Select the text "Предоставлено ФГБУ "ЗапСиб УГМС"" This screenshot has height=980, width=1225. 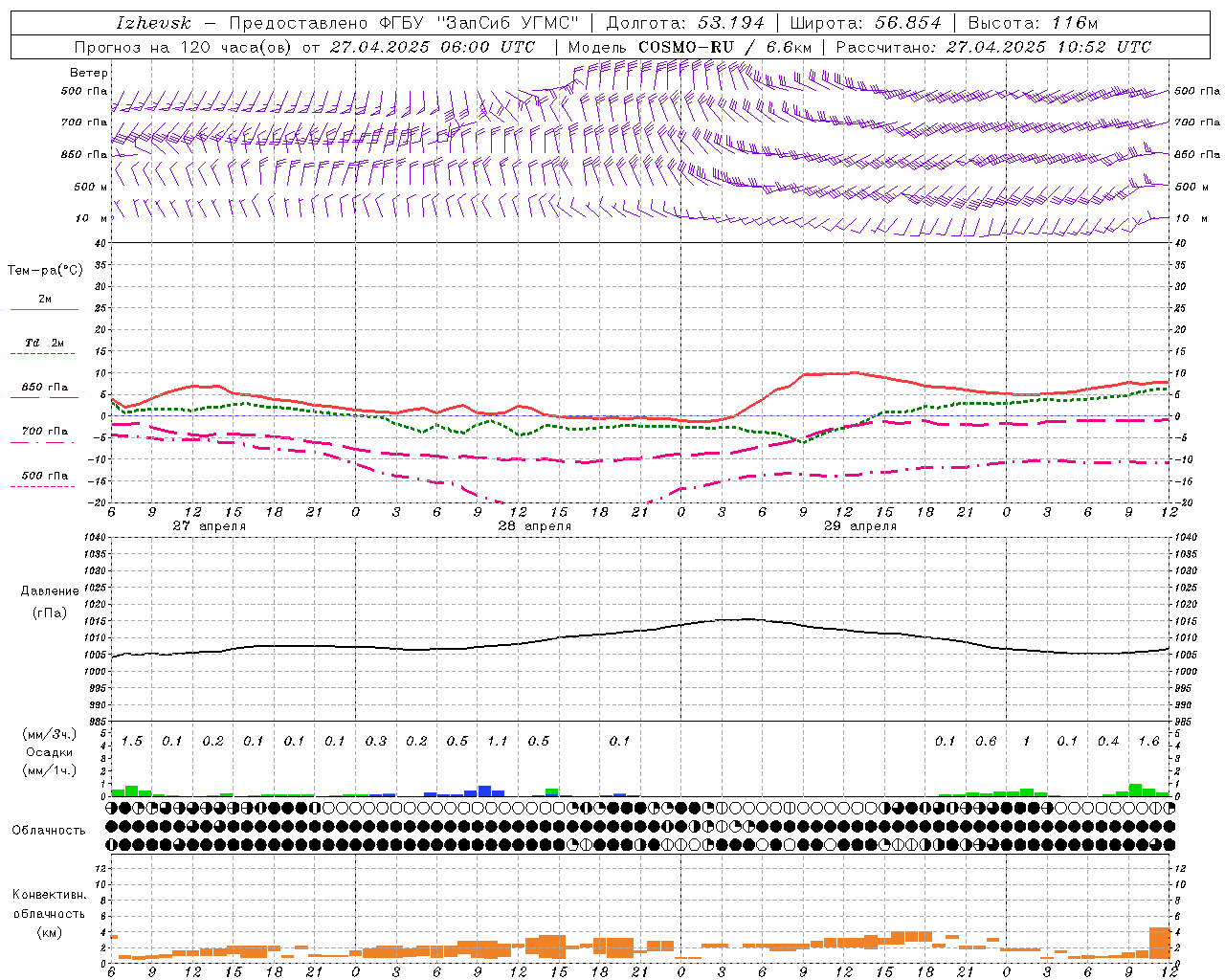(404, 23)
